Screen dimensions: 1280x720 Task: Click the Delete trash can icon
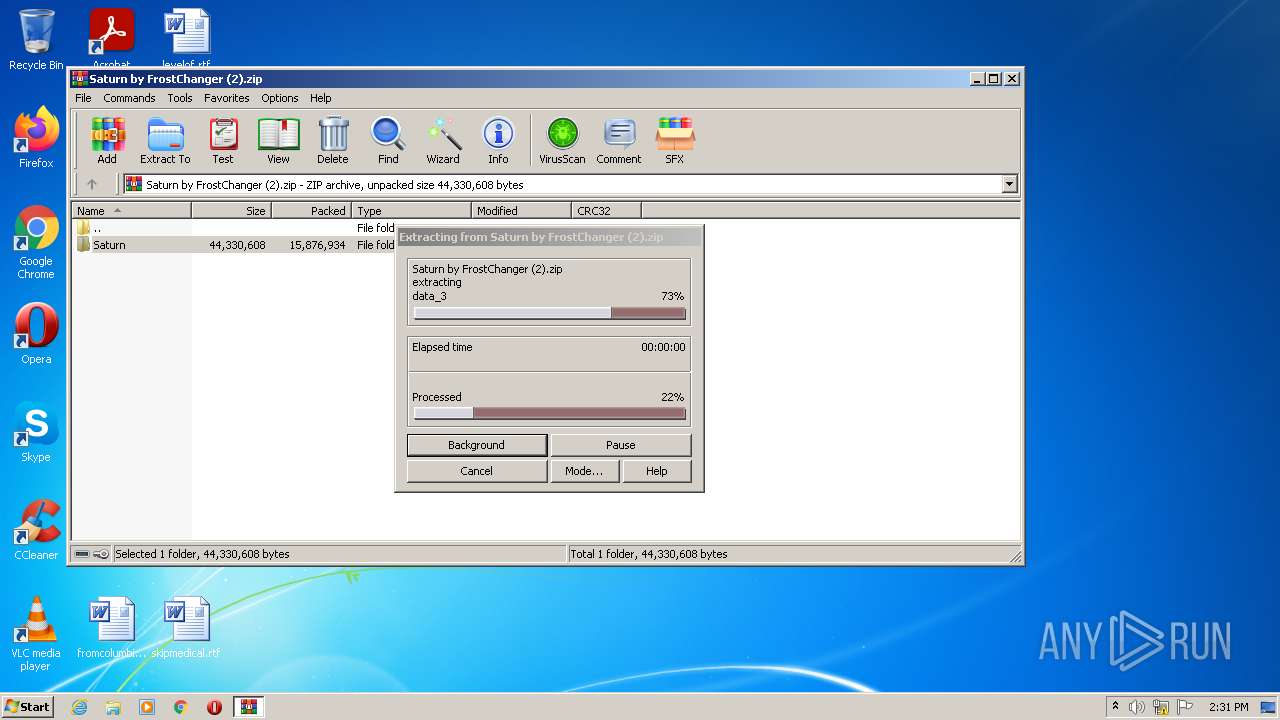[x=333, y=140]
